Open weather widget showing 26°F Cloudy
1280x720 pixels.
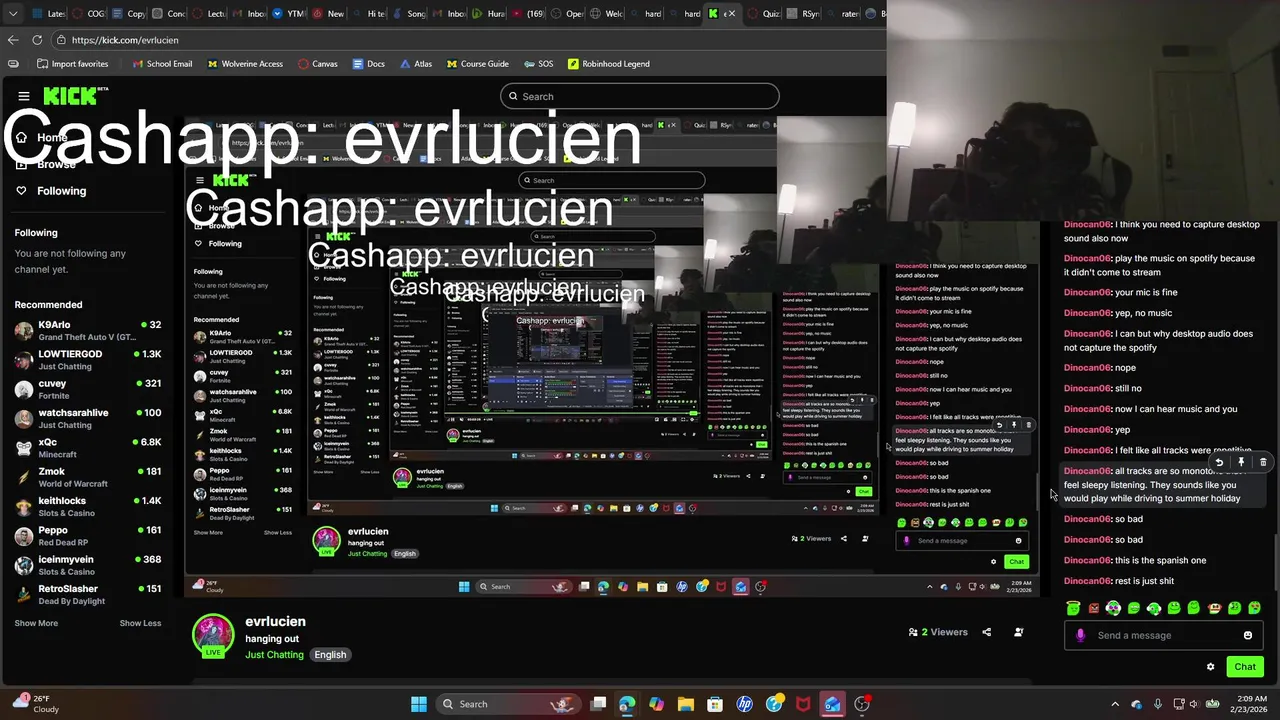[35, 704]
